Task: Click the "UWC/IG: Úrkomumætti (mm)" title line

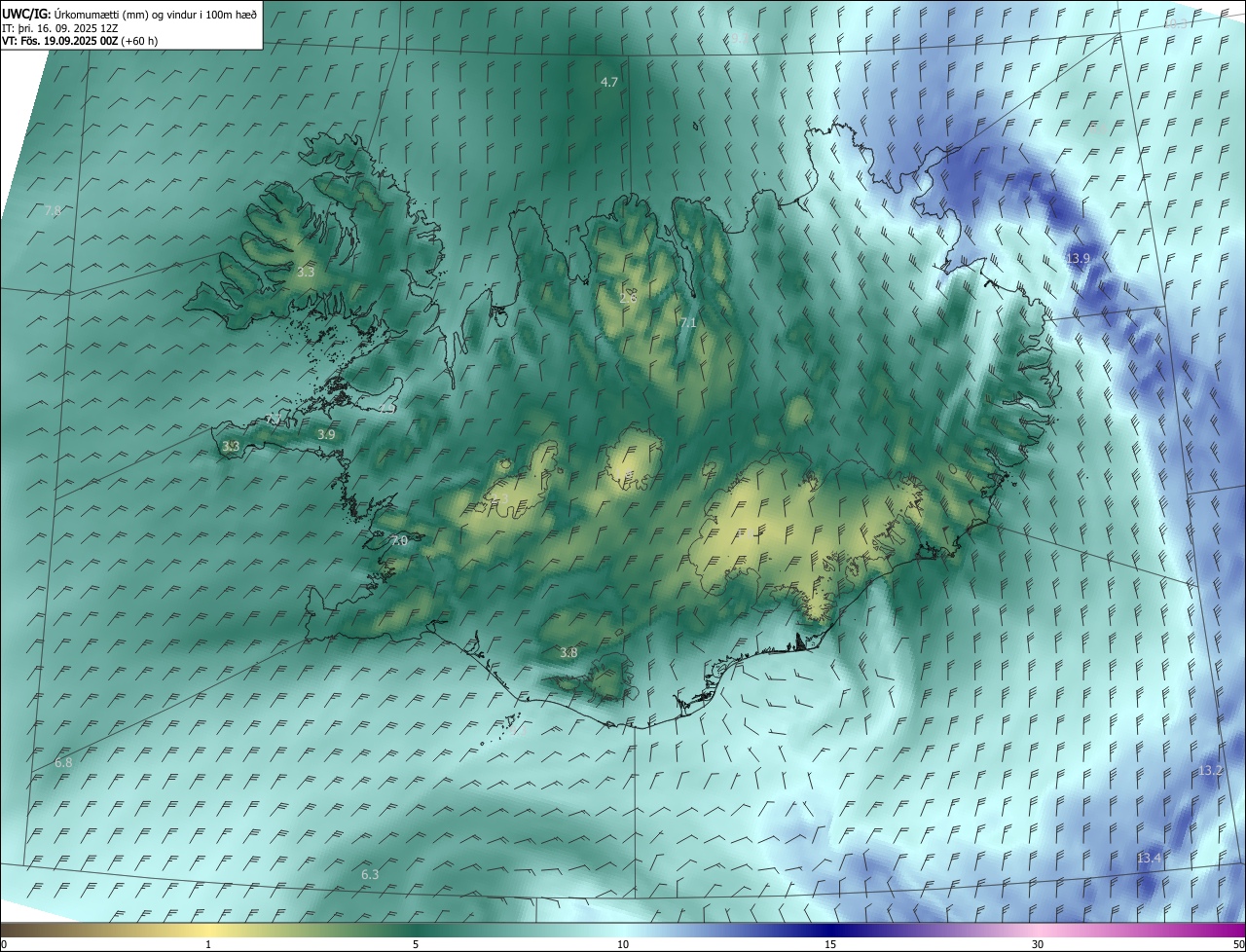Action: tap(129, 14)
